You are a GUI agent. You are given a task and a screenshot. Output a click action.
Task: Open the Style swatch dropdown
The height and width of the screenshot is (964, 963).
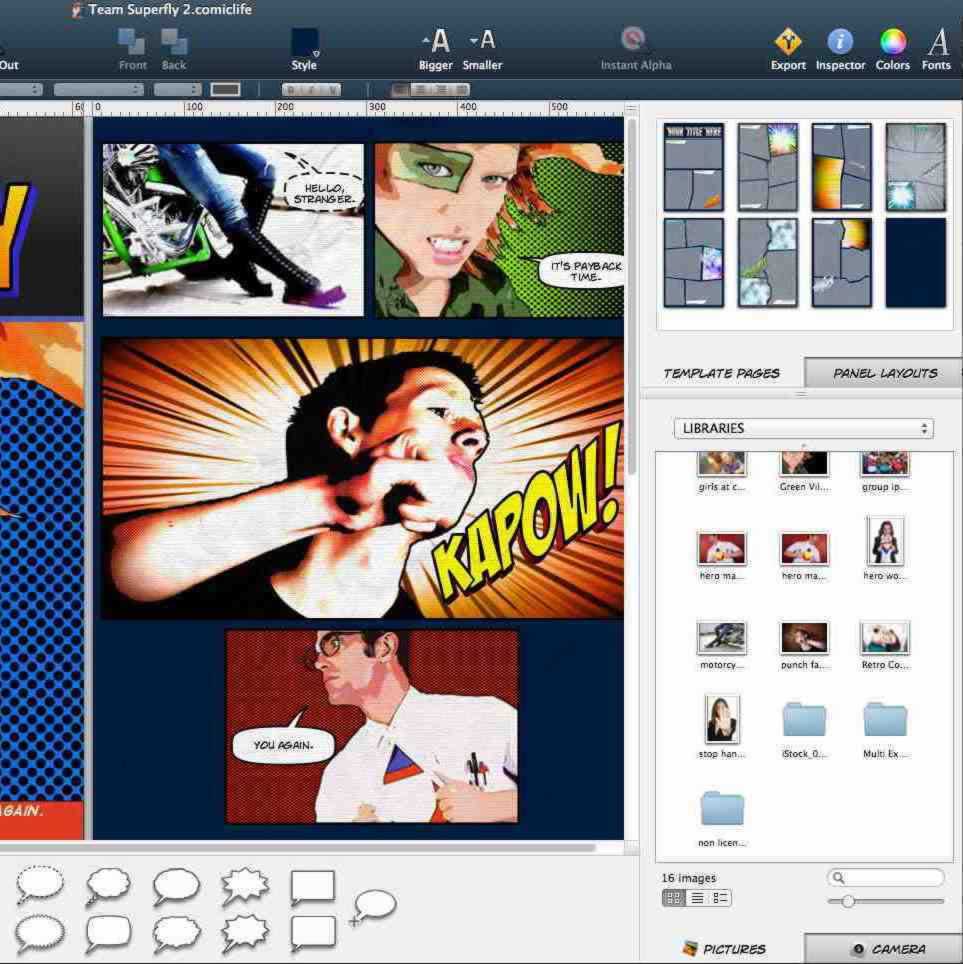(305, 44)
